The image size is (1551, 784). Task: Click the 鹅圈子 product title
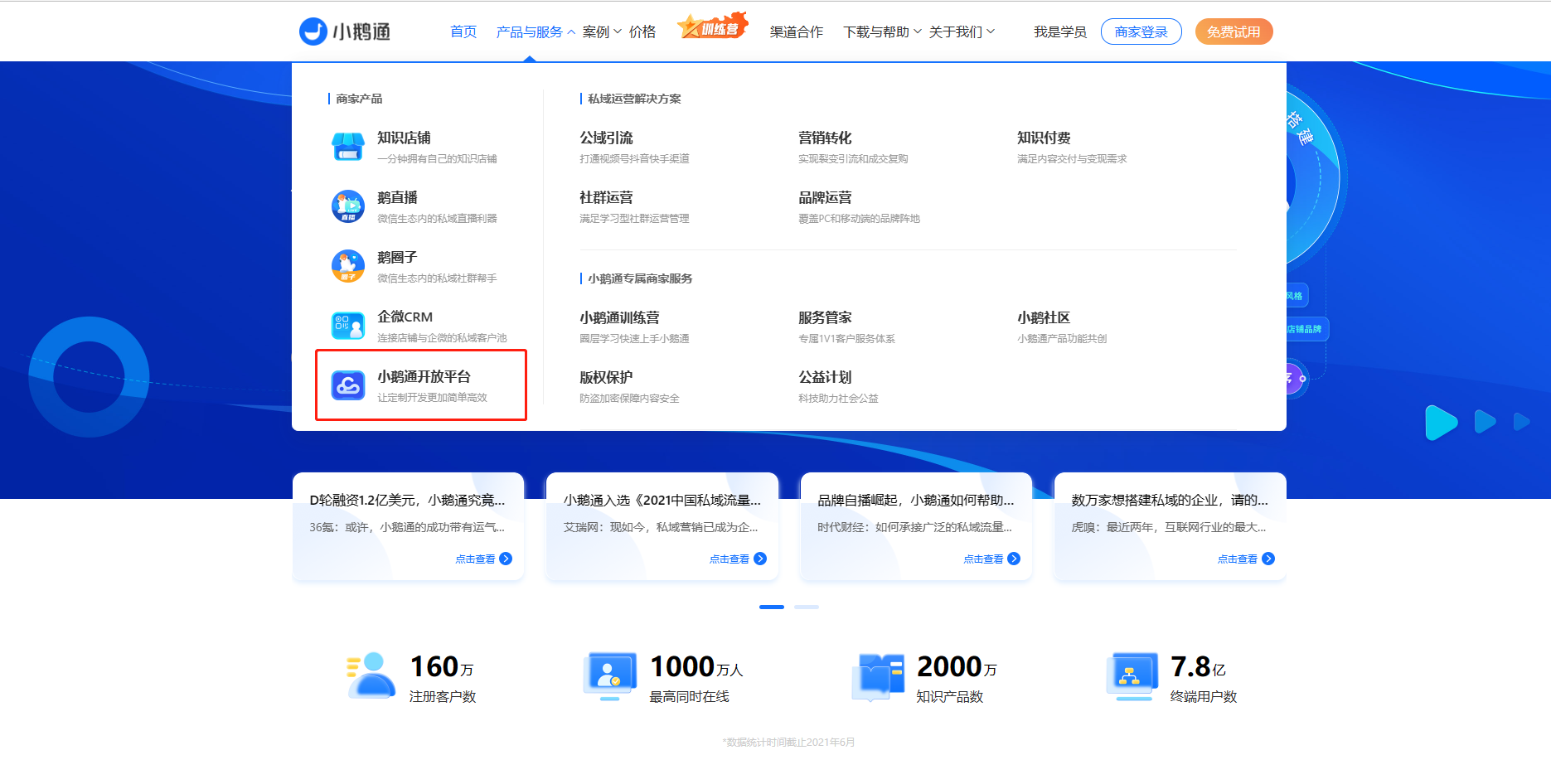(x=397, y=257)
